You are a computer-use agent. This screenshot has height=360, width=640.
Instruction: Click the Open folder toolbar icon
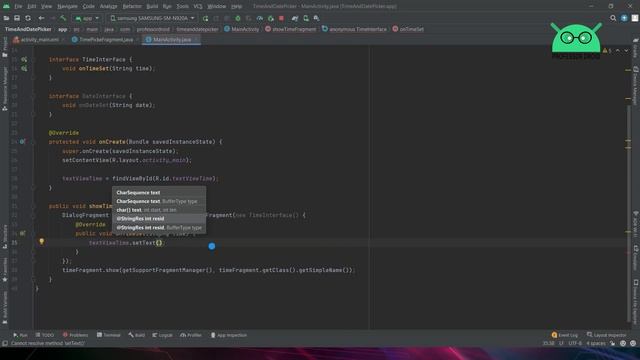tap(6, 18)
